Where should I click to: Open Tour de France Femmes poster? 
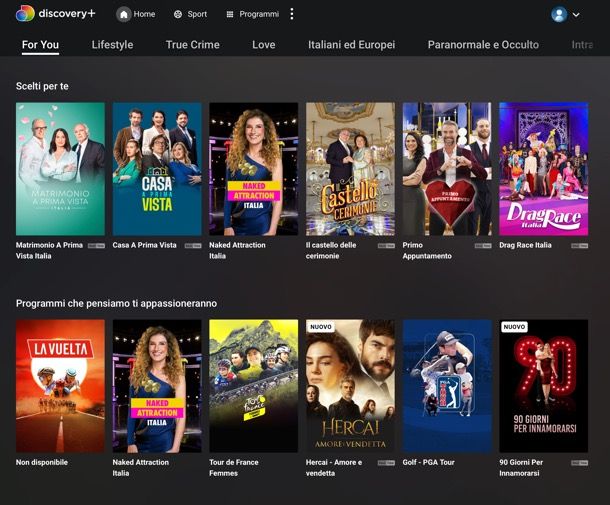click(x=254, y=386)
